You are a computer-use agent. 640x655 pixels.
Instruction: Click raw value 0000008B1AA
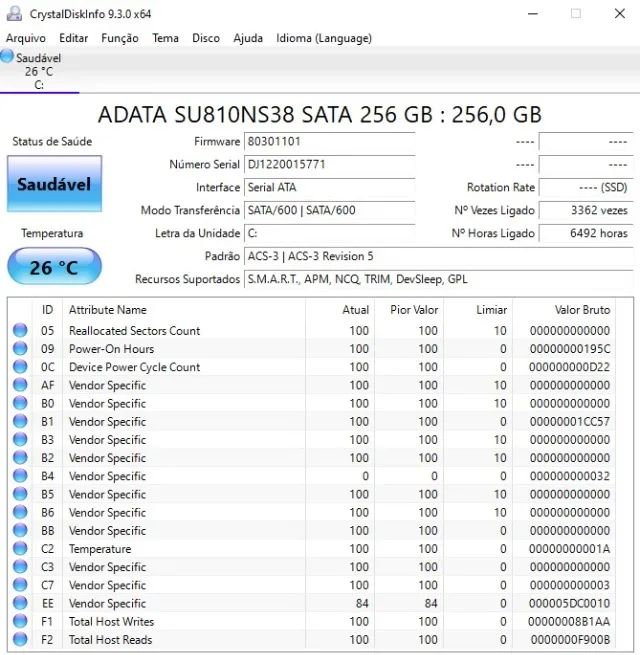point(569,622)
